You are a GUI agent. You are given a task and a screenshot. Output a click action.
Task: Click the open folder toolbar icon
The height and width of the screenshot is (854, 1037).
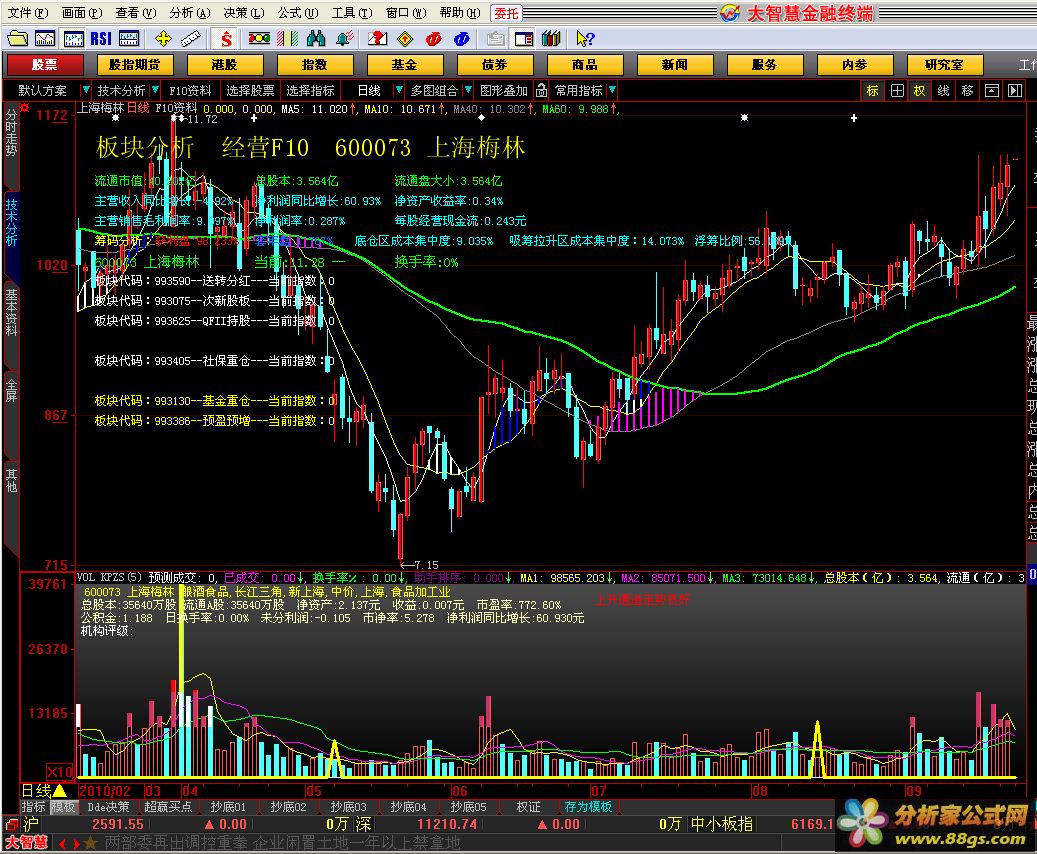17,39
